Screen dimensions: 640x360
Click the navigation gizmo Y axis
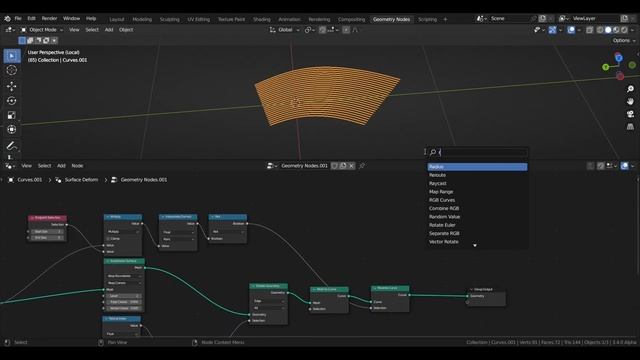coord(606,67)
